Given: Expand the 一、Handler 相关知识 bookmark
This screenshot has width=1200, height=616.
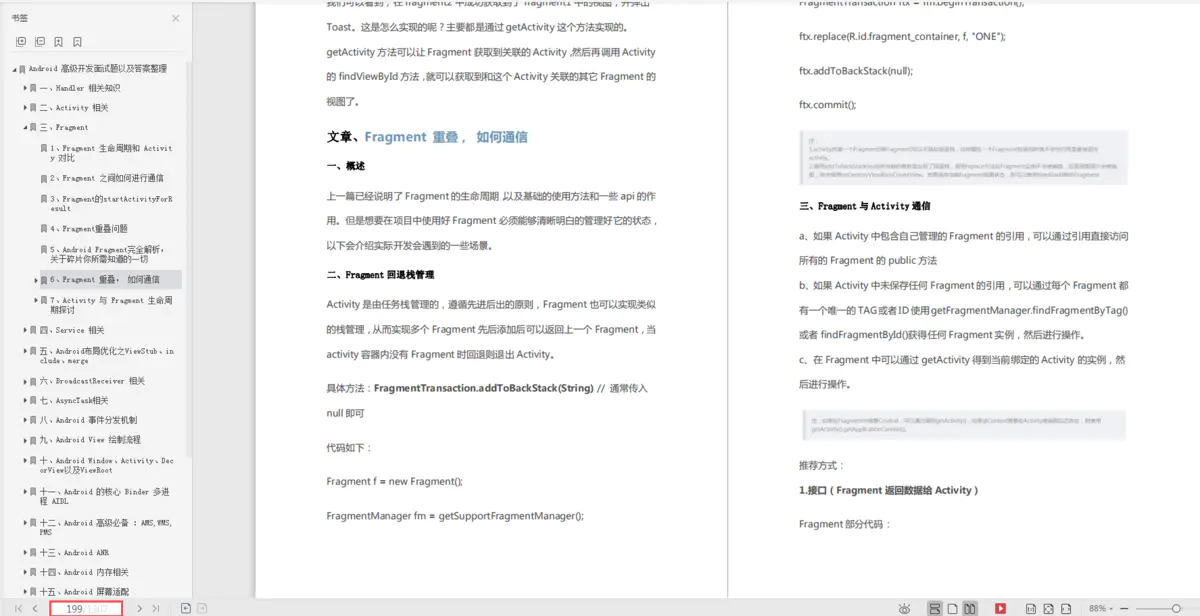Looking at the screenshot, I should click(26, 88).
